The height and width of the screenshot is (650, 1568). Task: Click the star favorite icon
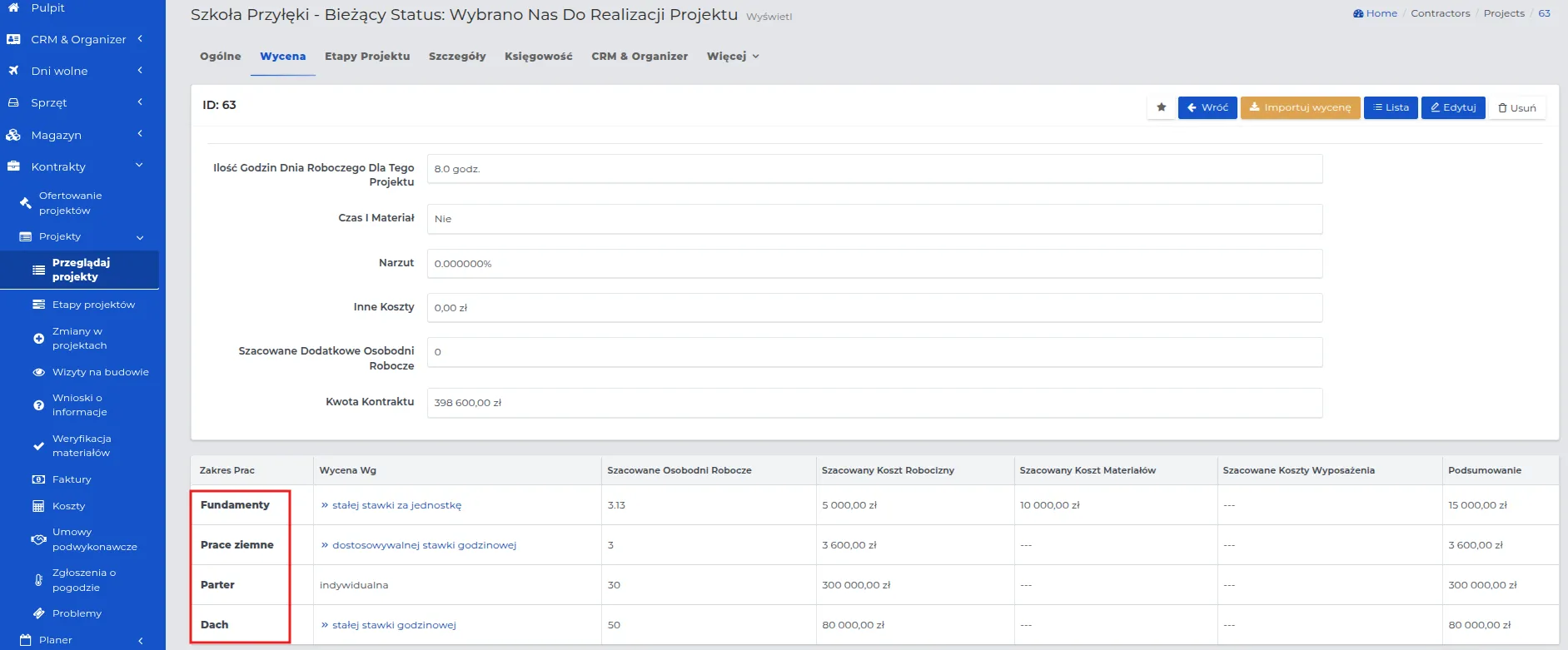(1161, 107)
